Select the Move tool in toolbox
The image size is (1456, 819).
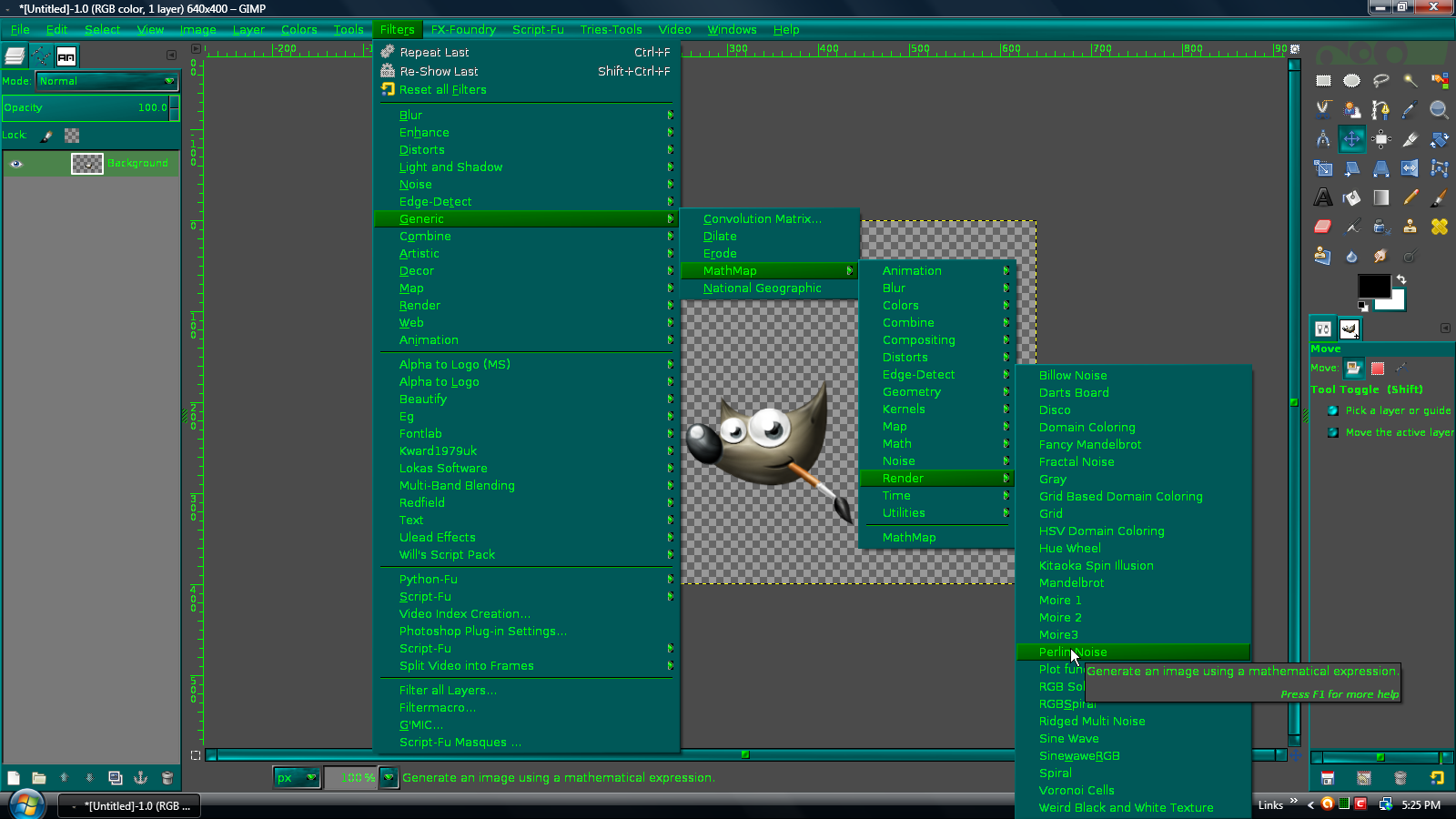[x=1352, y=139]
